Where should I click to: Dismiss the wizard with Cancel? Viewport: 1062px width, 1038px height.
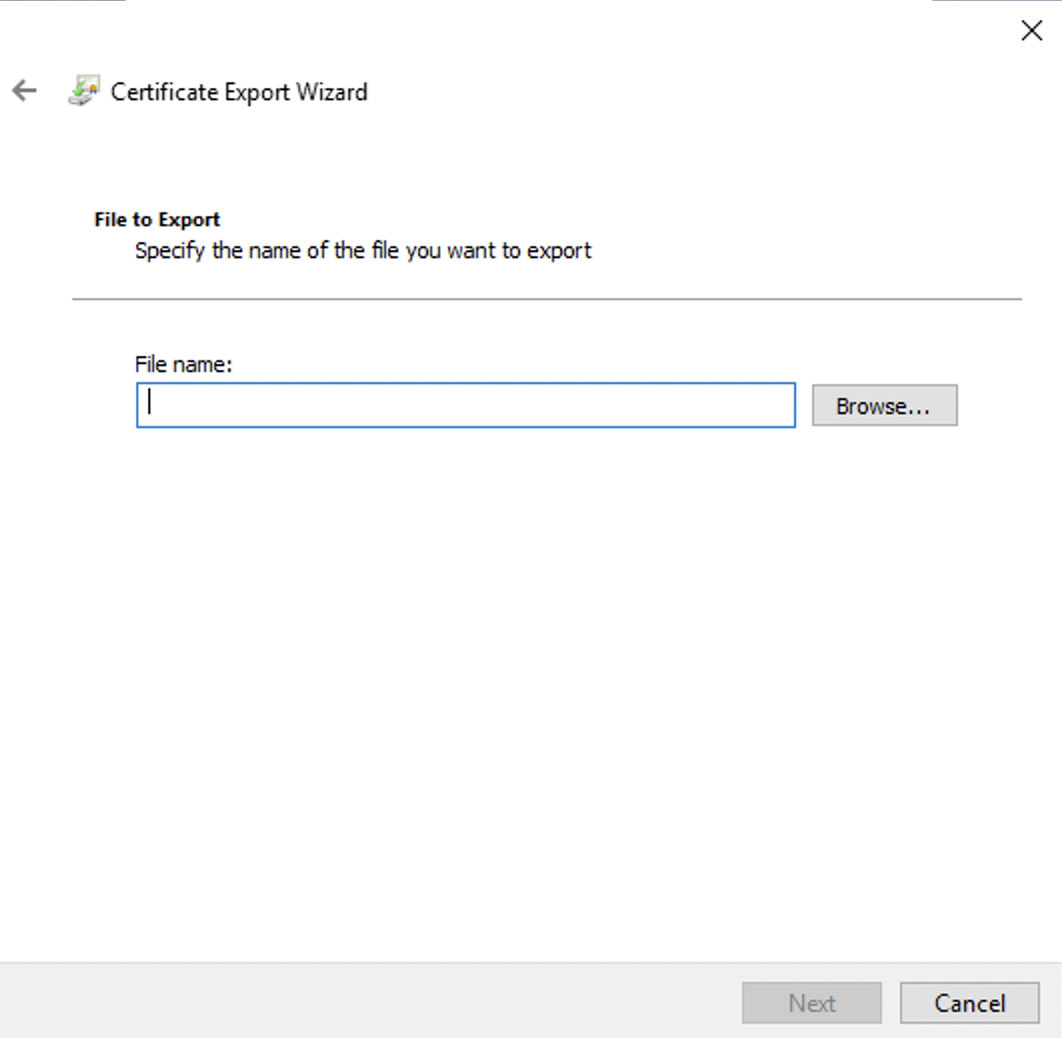(968, 1003)
